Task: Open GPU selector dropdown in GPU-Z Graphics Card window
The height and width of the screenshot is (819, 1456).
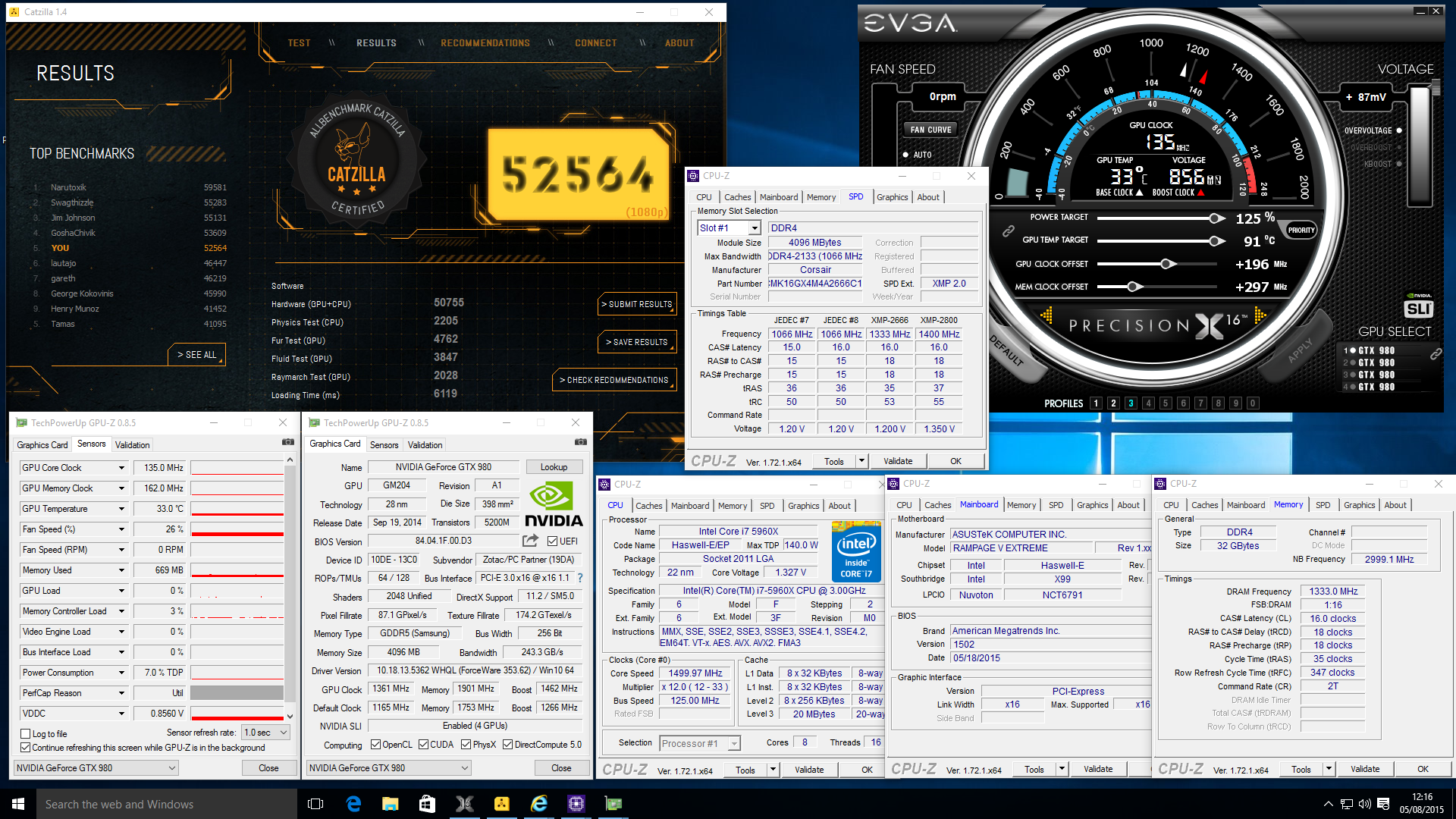Action: pyautogui.click(x=389, y=768)
